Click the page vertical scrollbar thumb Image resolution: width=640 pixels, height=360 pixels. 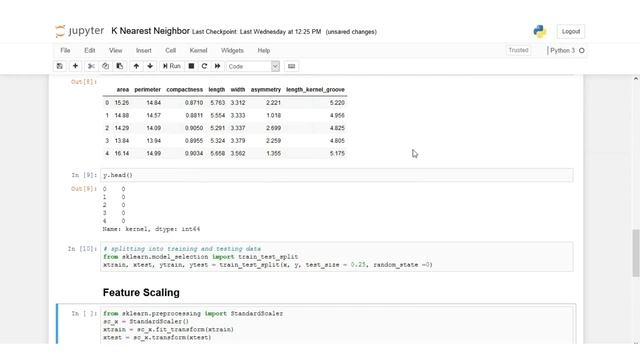(x=636, y=253)
